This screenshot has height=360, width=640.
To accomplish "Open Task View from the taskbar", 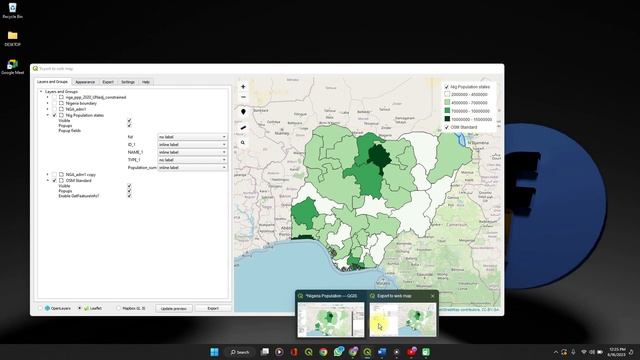I will pyautogui.click(x=265, y=352).
